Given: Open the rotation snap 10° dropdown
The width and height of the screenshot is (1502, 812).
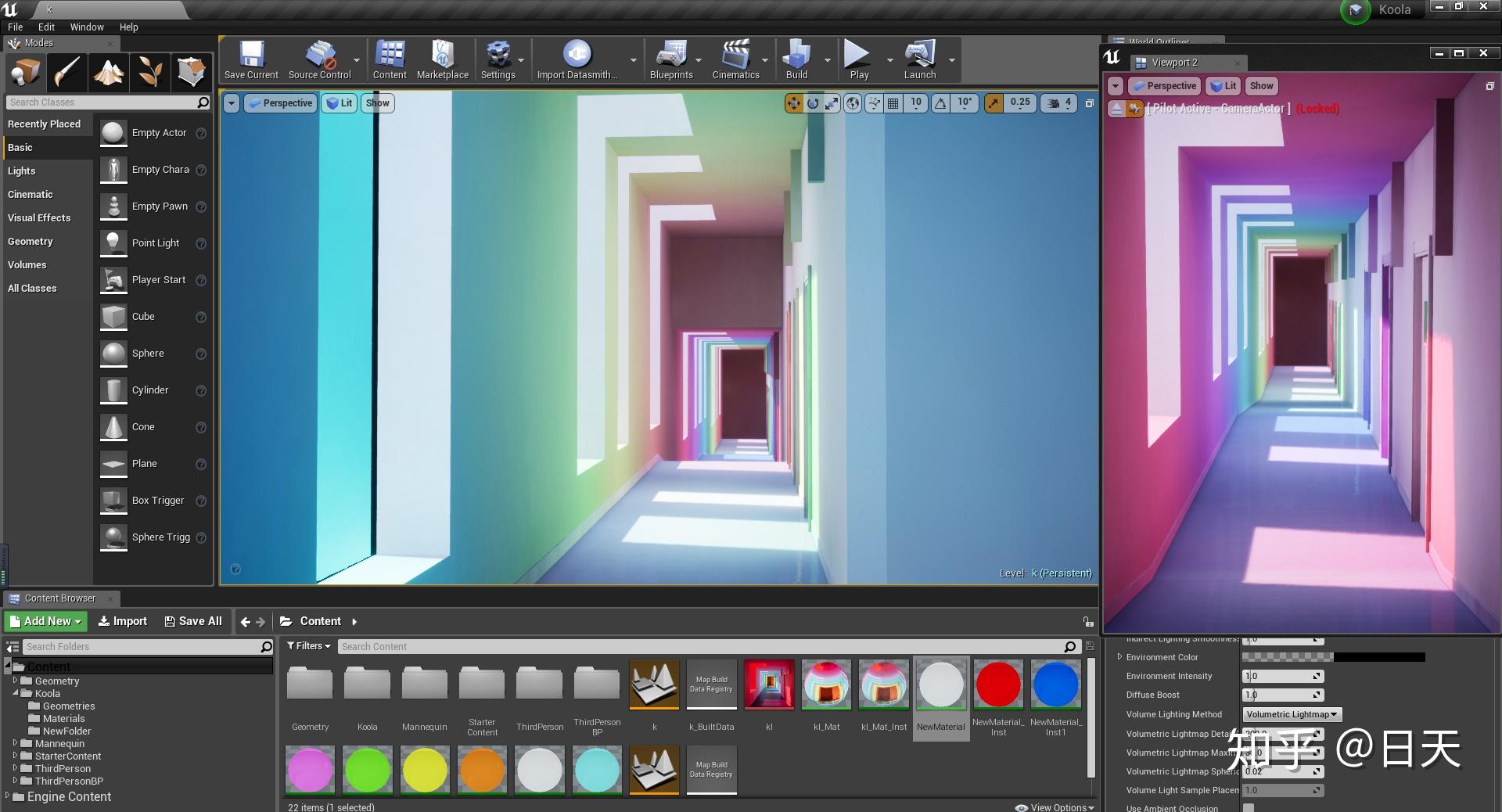Looking at the screenshot, I should coord(965,103).
